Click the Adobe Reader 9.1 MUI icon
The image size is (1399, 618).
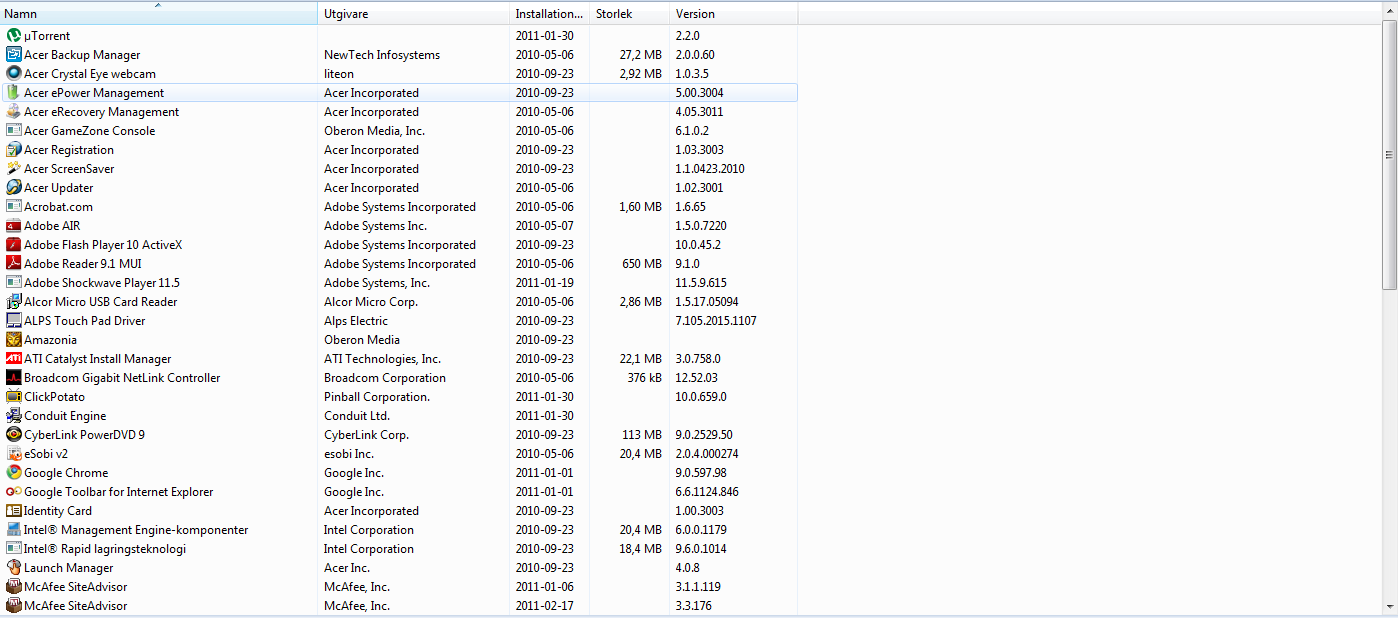(14, 264)
